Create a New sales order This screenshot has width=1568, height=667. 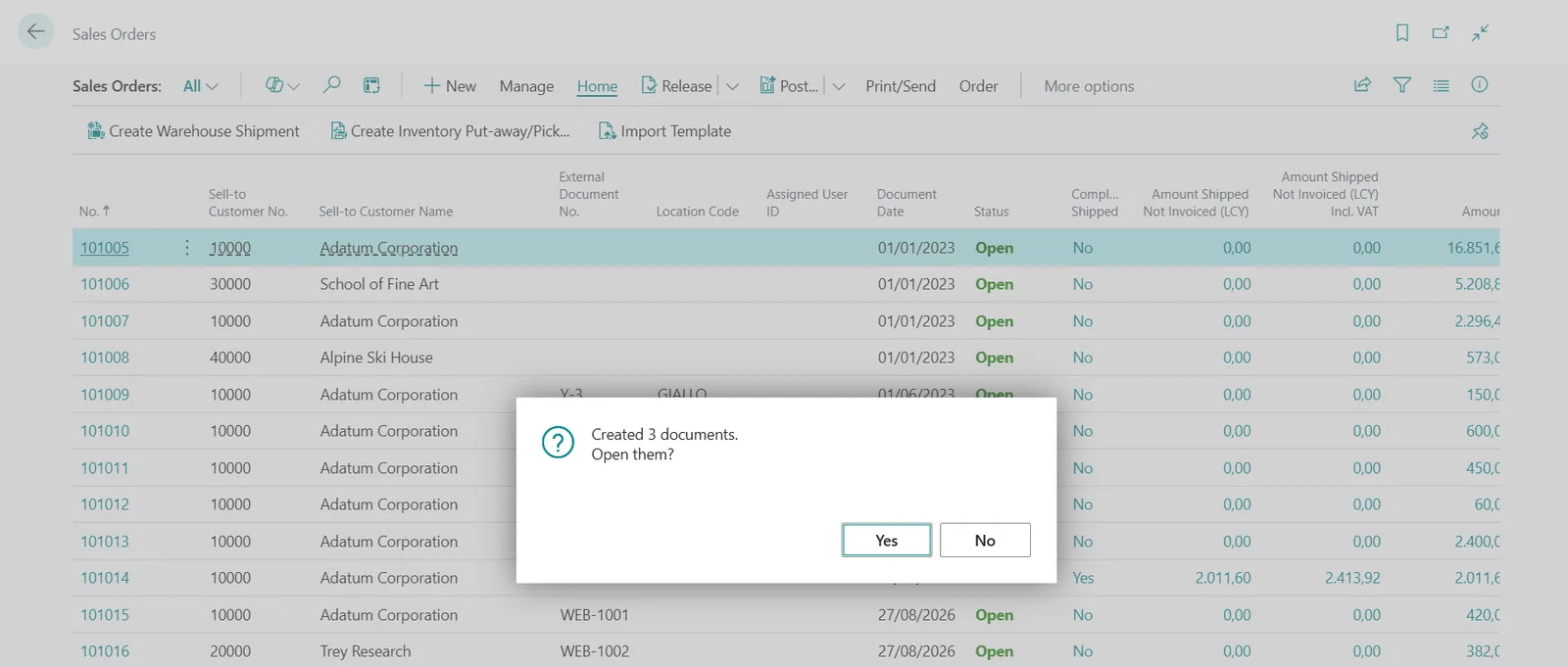coord(450,86)
